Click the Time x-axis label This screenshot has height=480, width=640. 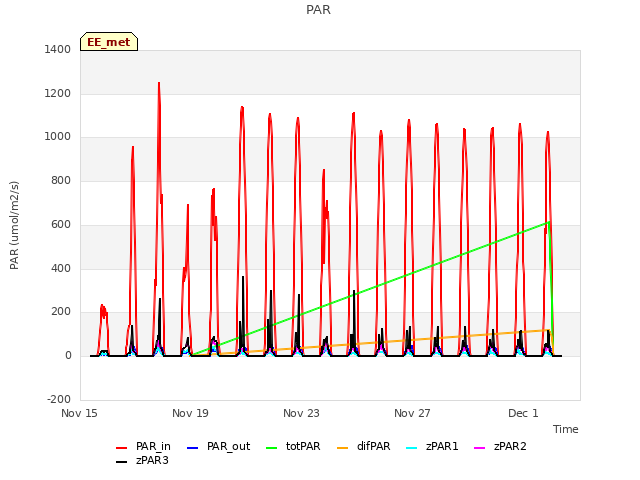(x=566, y=429)
